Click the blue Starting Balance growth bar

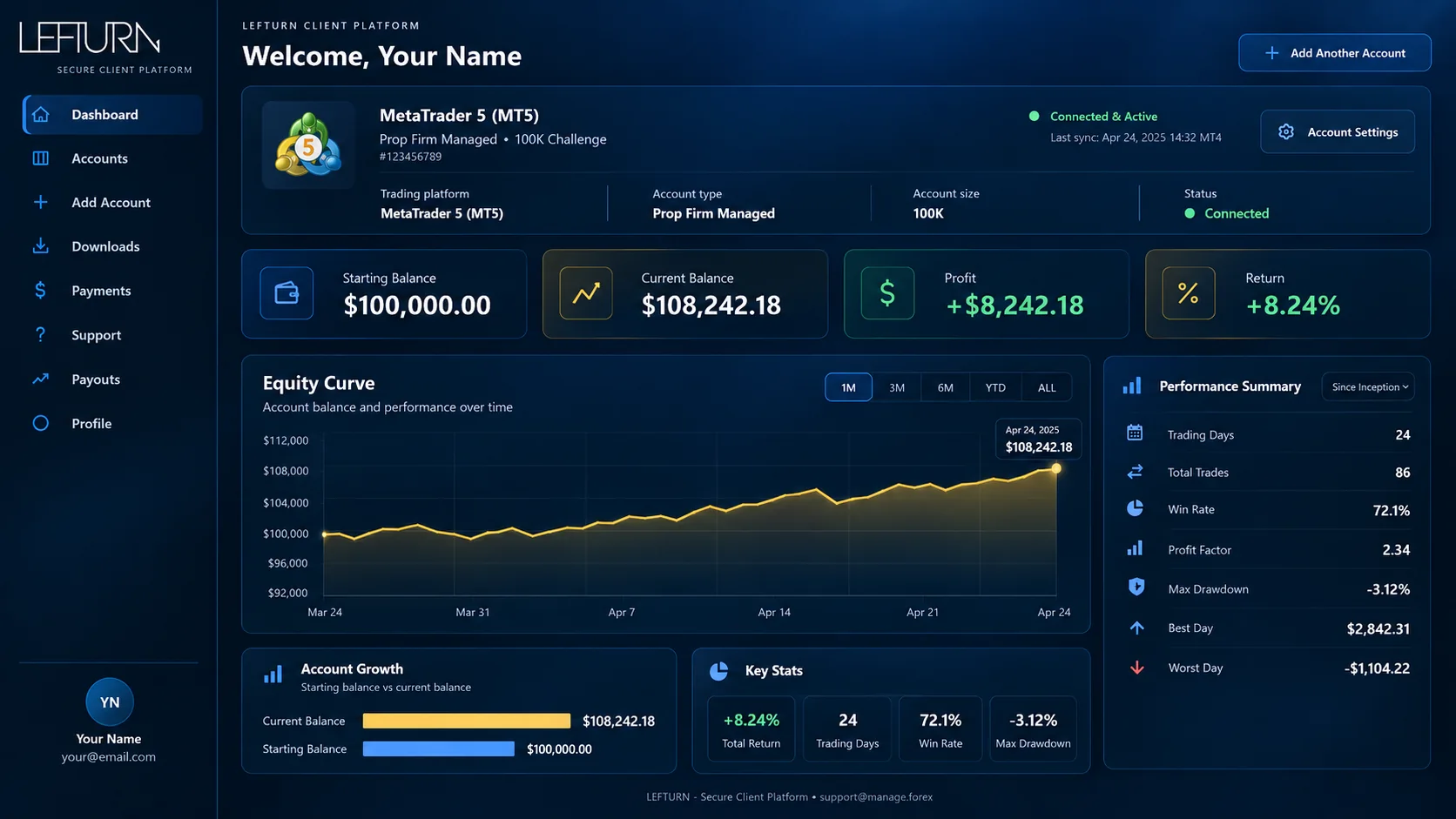click(439, 749)
